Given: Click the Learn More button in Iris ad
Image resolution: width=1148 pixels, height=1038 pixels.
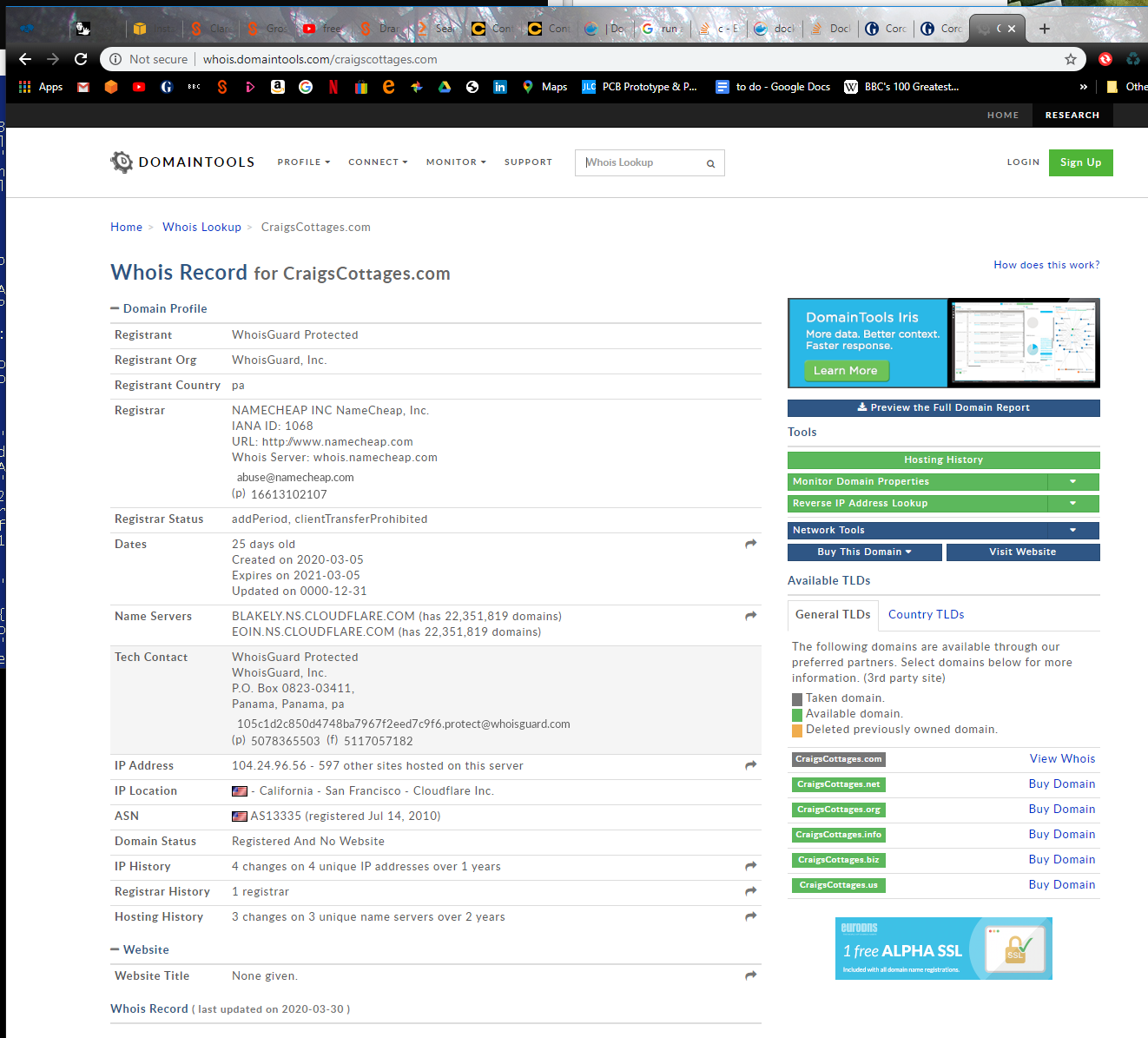Looking at the screenshot, I should 845,371.
